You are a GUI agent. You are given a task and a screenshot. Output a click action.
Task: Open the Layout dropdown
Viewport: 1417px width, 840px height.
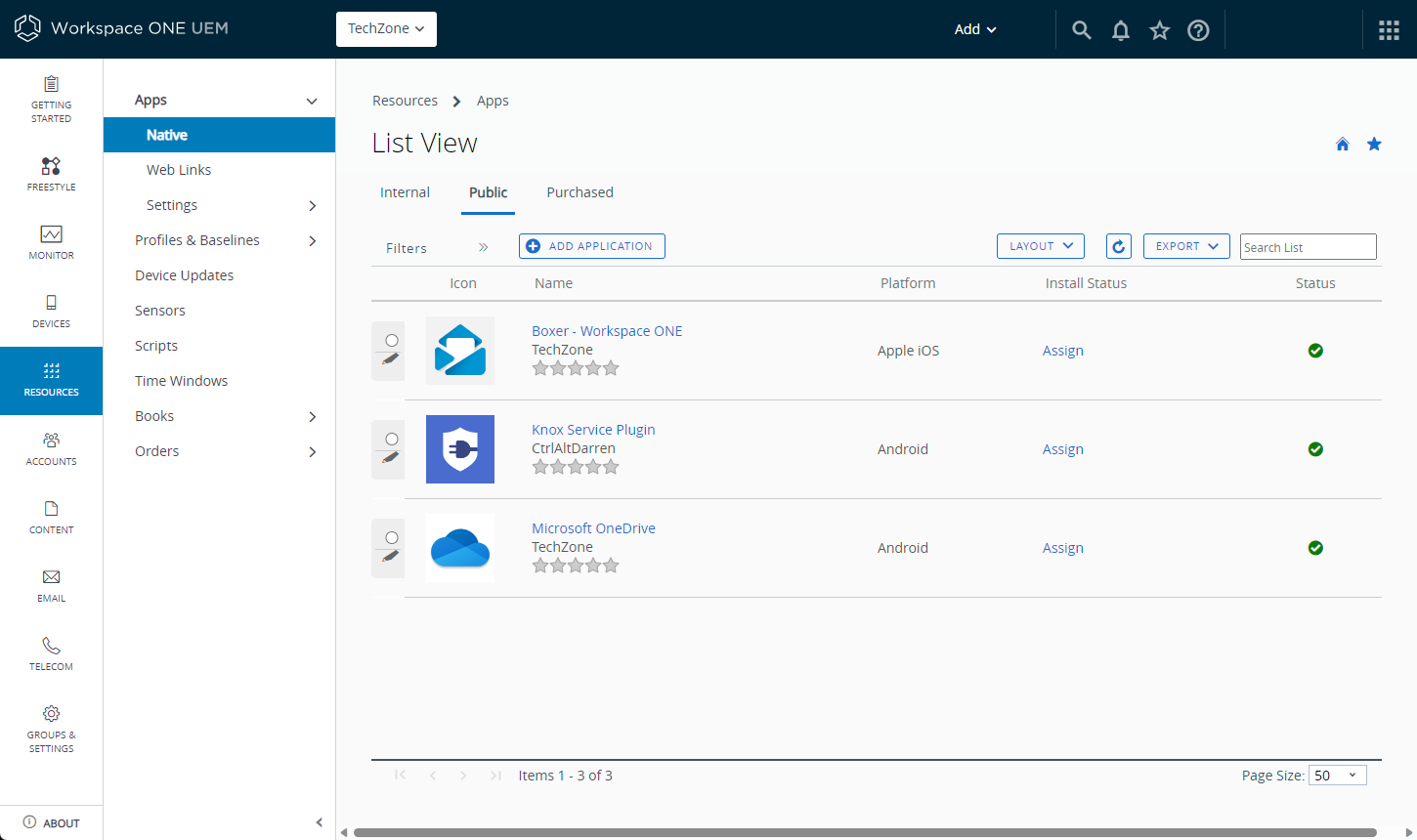coord(1041,246)
